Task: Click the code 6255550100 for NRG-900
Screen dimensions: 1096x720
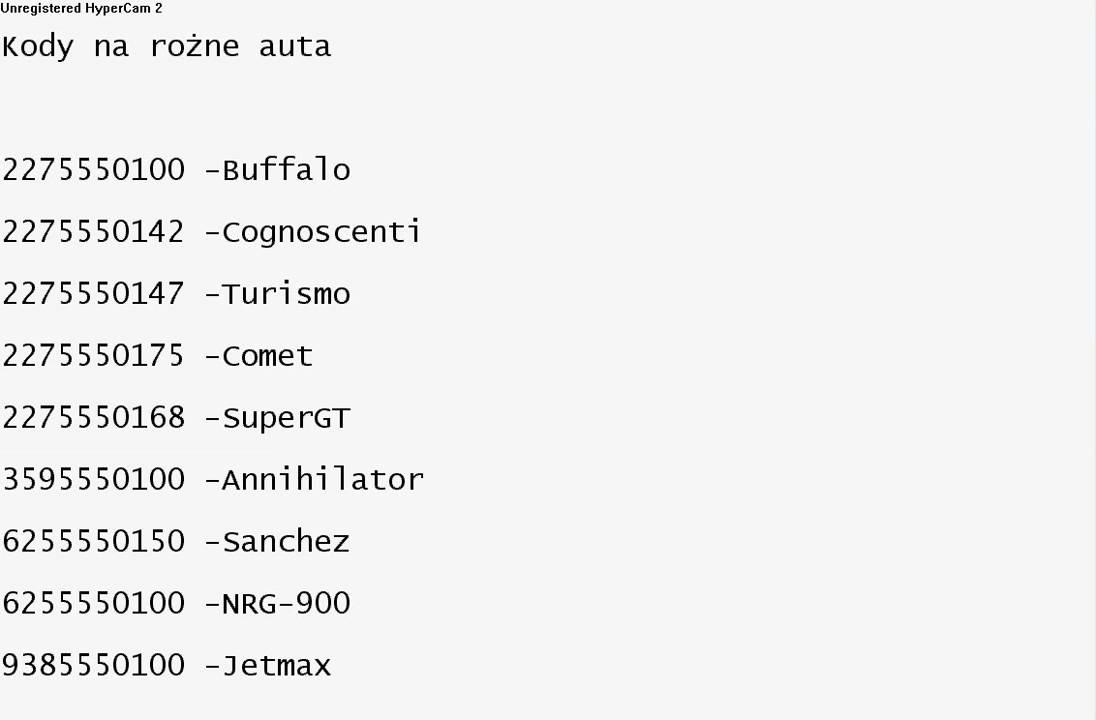Action: coord(93,604)
